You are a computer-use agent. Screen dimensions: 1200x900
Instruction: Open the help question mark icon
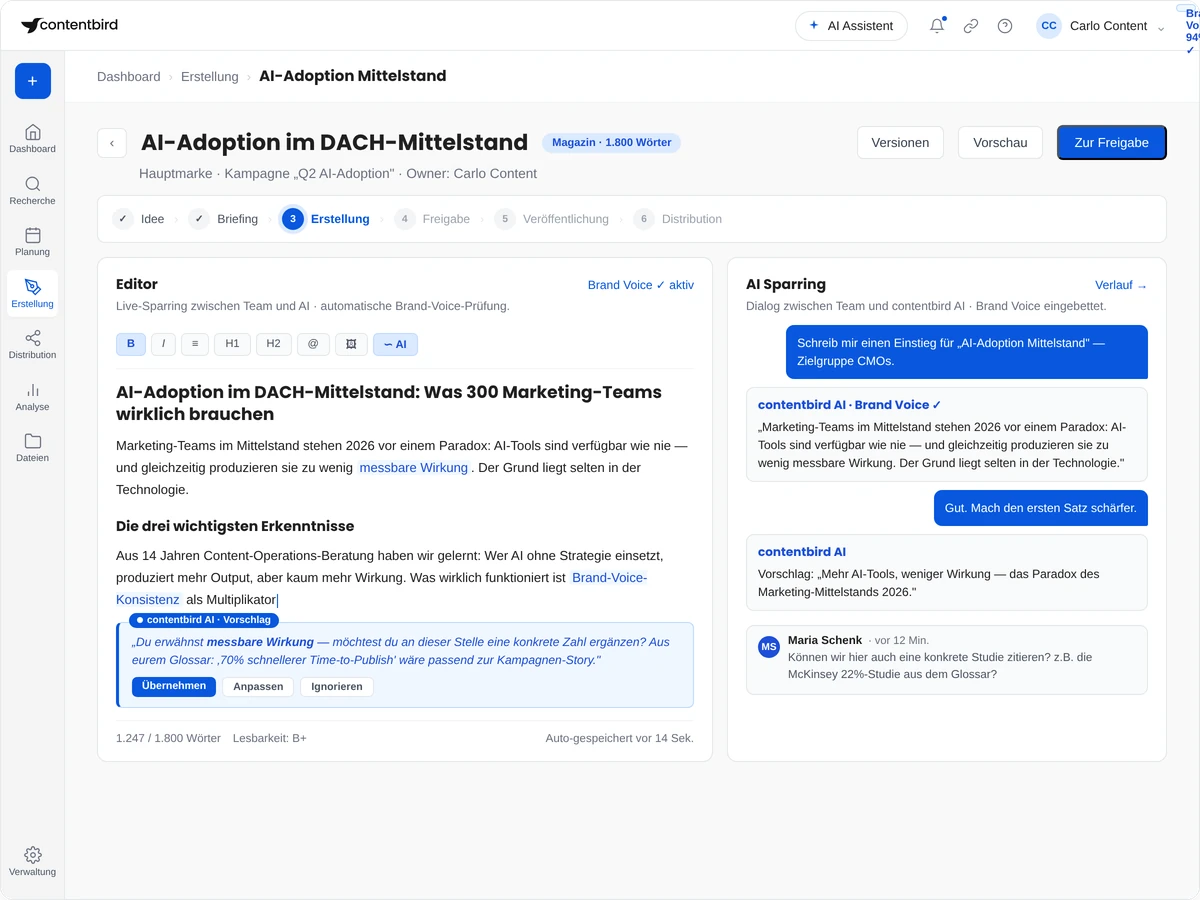point(1005,26)
